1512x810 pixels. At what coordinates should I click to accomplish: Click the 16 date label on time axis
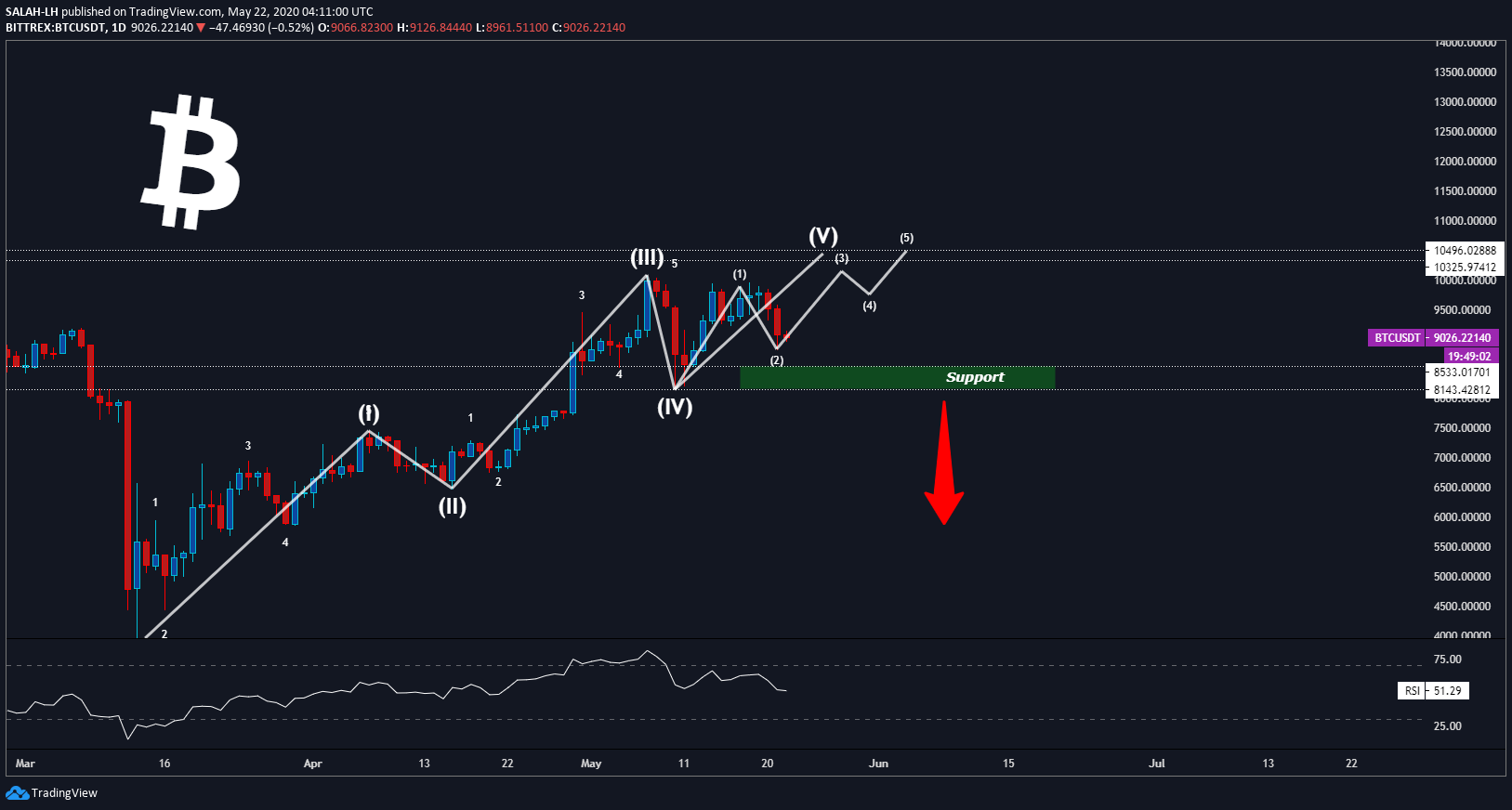164,764
